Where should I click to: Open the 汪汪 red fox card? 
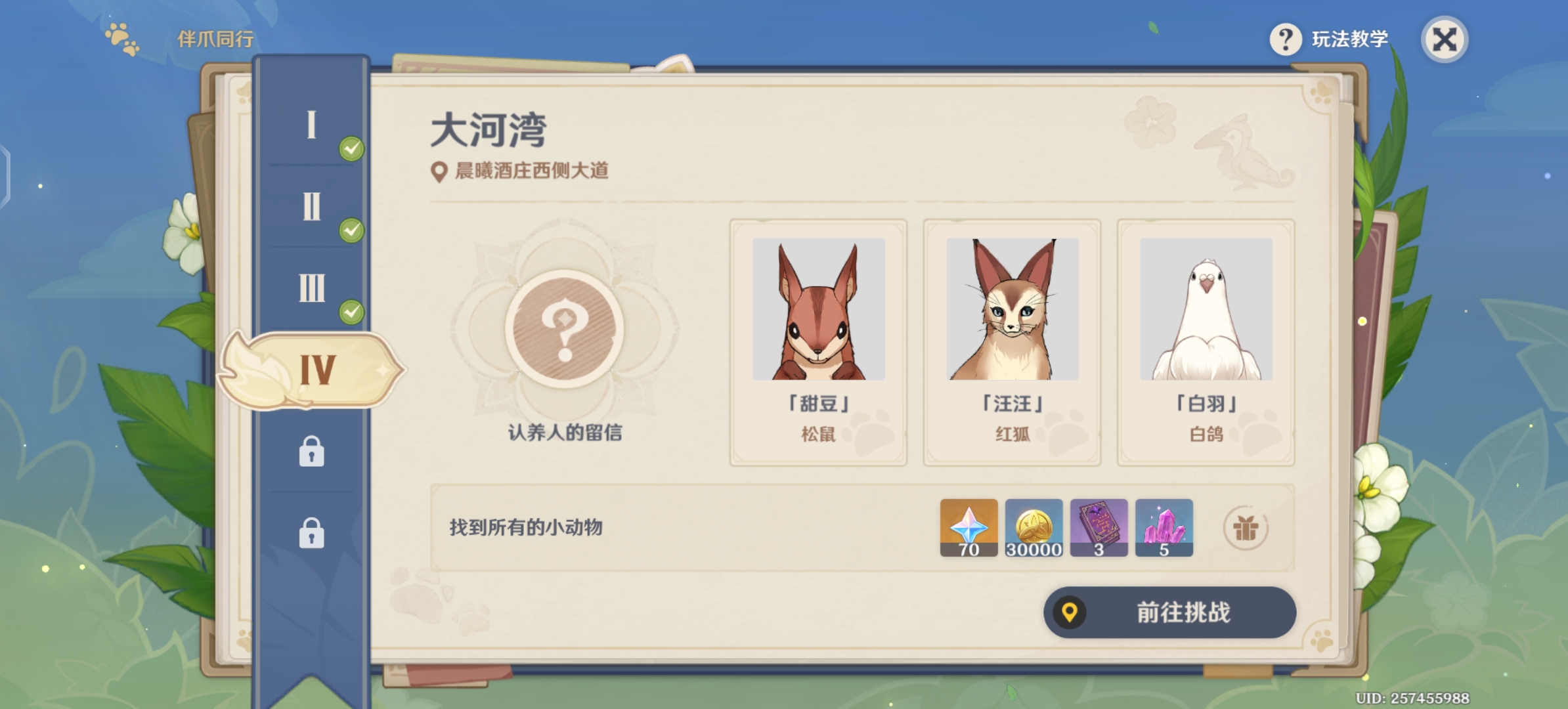[1012, 343]
